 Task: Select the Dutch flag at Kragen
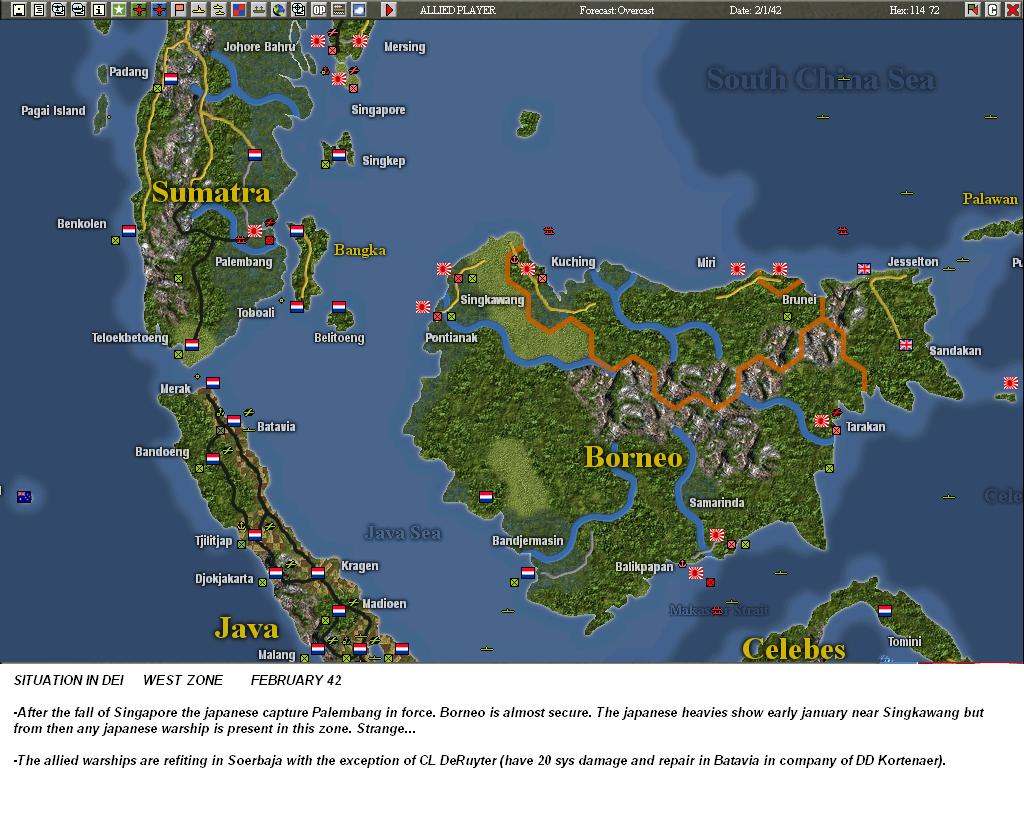coord(318,573)
